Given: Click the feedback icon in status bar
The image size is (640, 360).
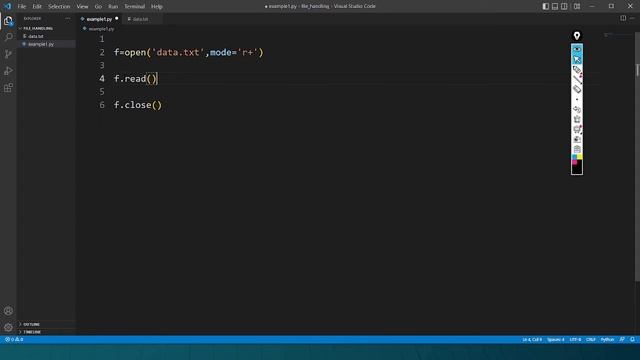Looking at the screenshot, I should point(622,340).
